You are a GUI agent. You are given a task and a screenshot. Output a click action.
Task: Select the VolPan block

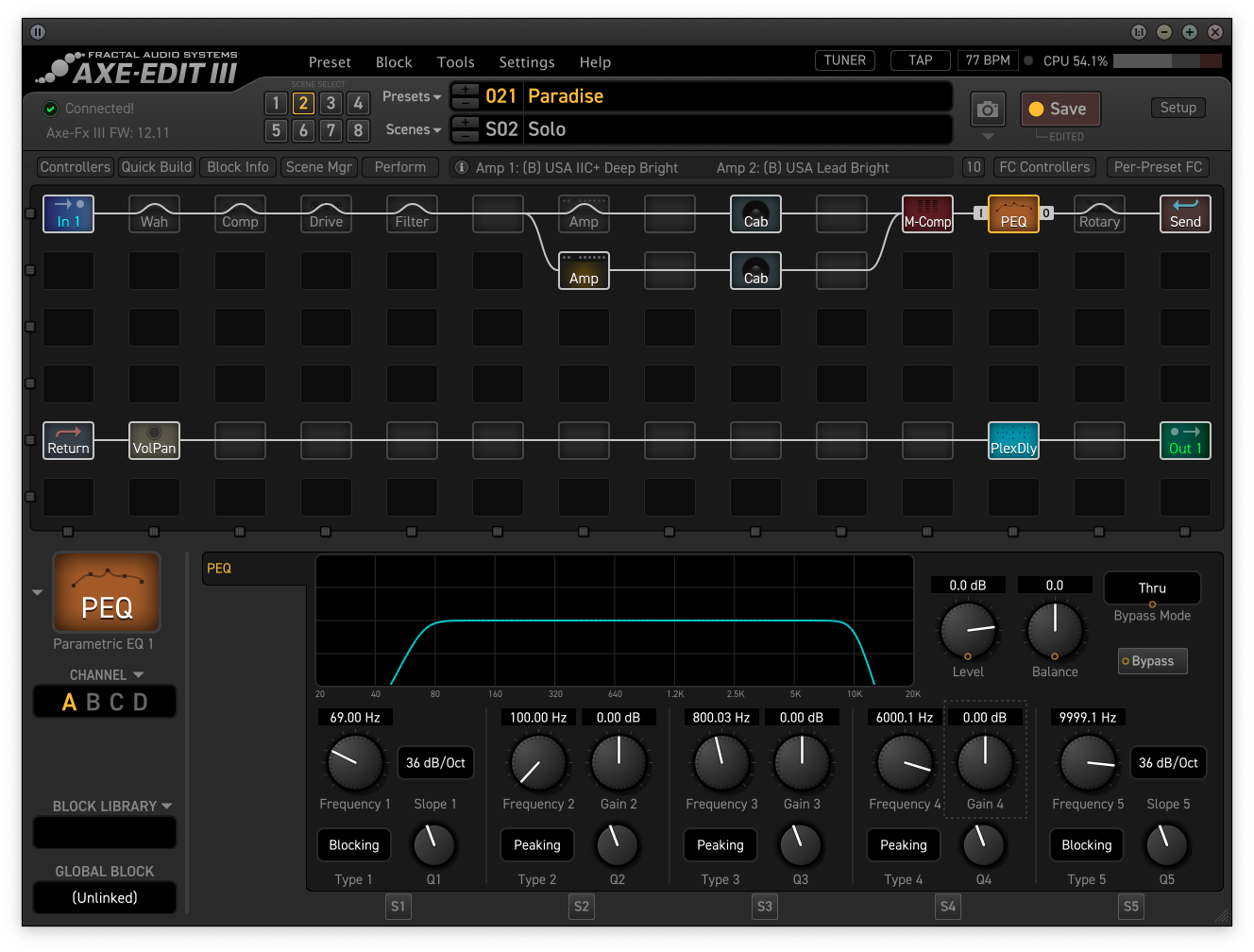tap(154, 440)
